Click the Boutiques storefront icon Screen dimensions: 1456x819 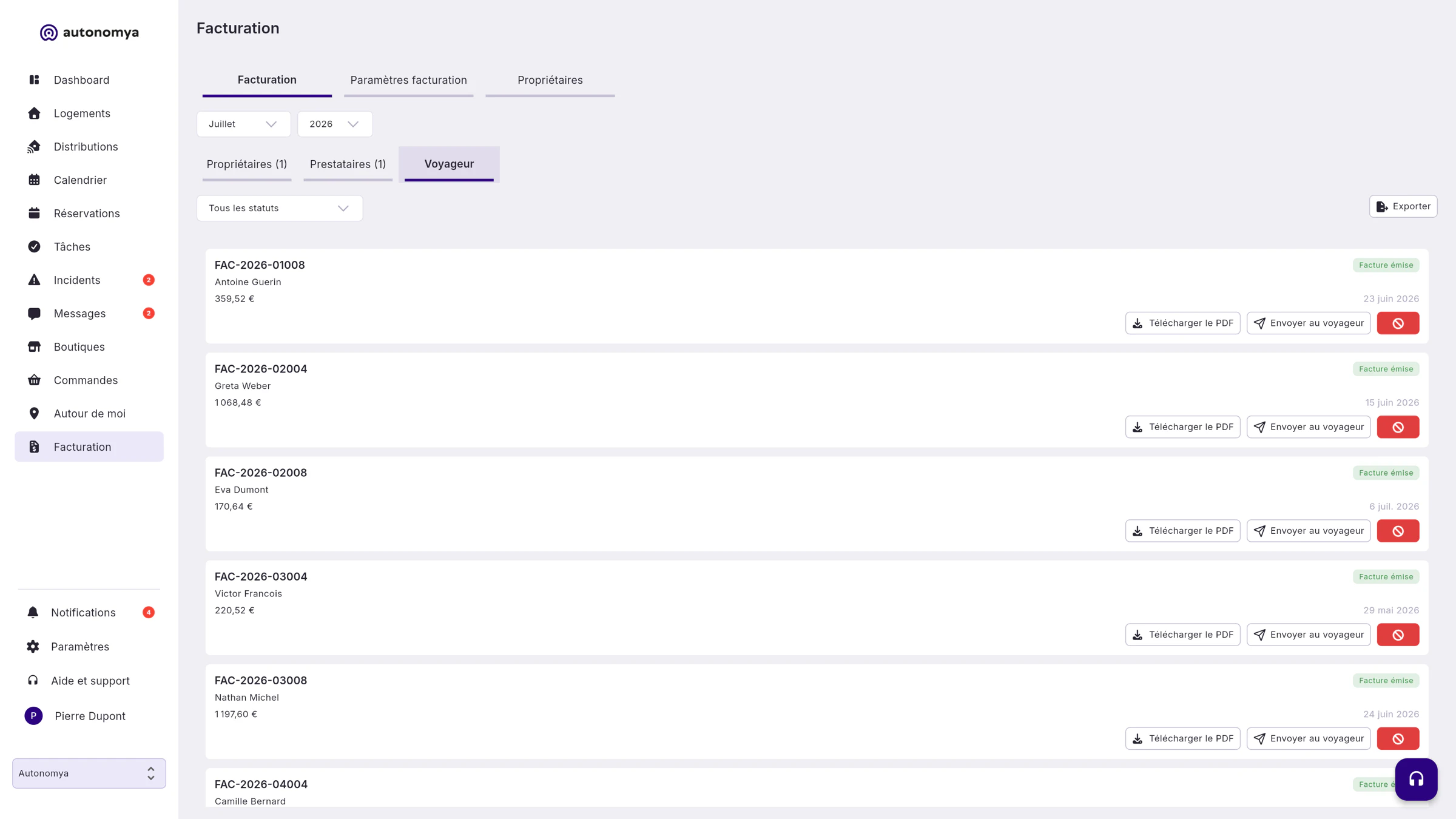pyautogui.click(x=34, y=347)
